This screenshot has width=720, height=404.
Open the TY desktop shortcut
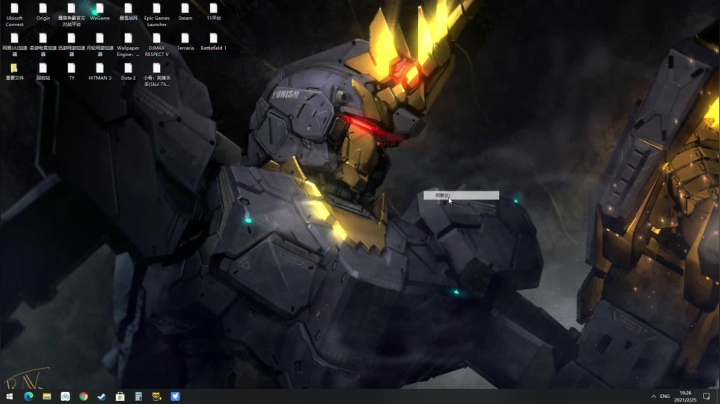(72, 72)
